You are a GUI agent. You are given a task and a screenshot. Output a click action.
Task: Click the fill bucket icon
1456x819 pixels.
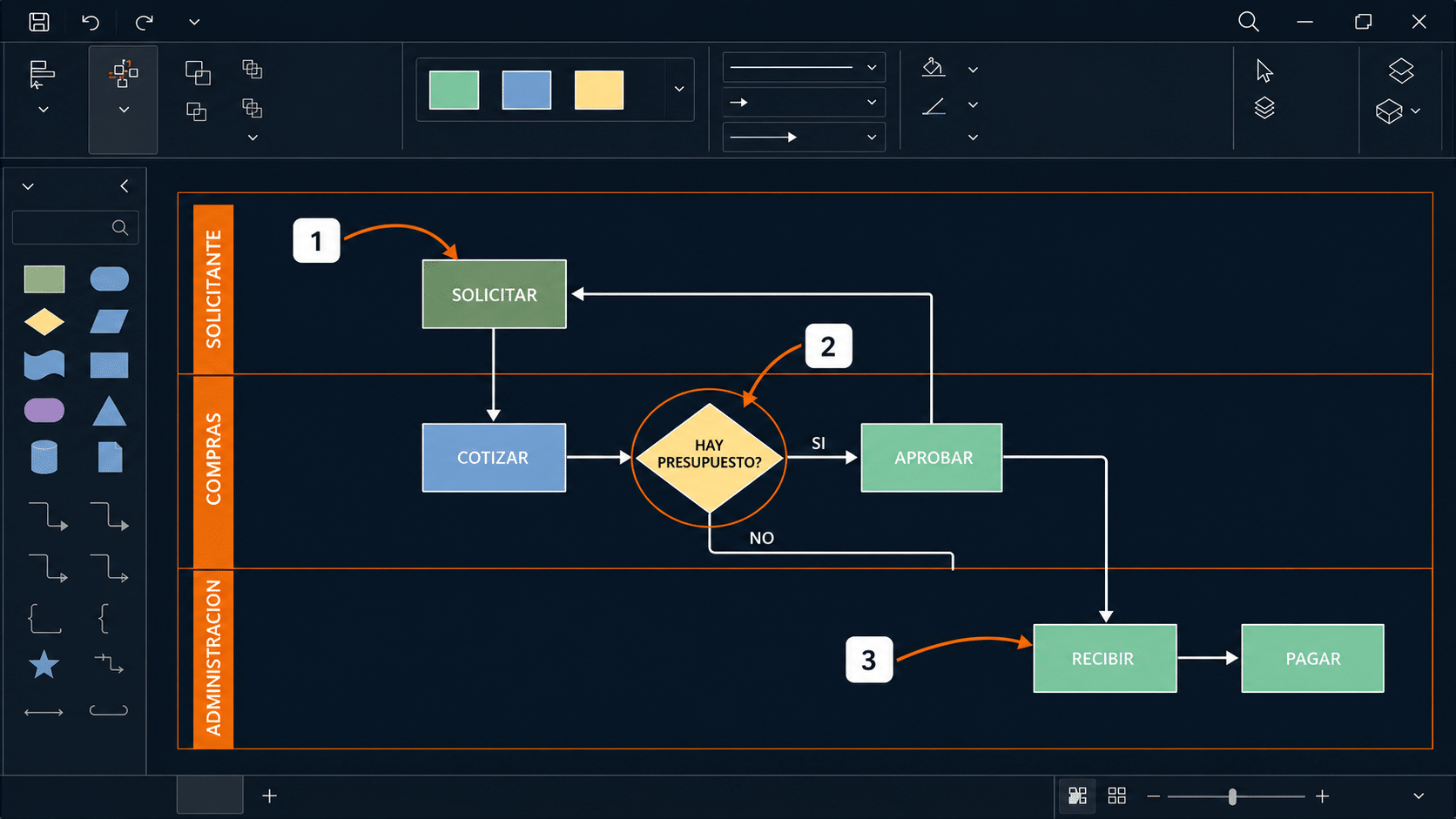tap(934, 67)
